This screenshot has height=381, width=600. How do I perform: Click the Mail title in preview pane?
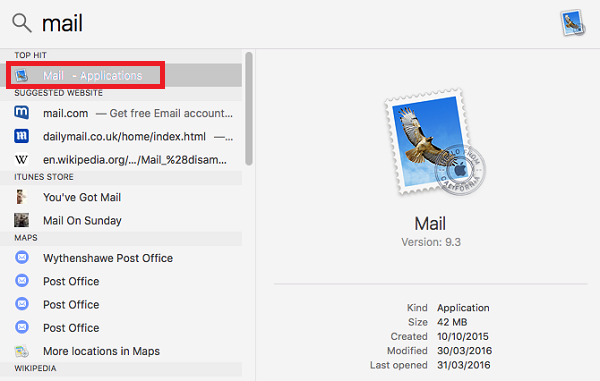(x=430, y=223)
